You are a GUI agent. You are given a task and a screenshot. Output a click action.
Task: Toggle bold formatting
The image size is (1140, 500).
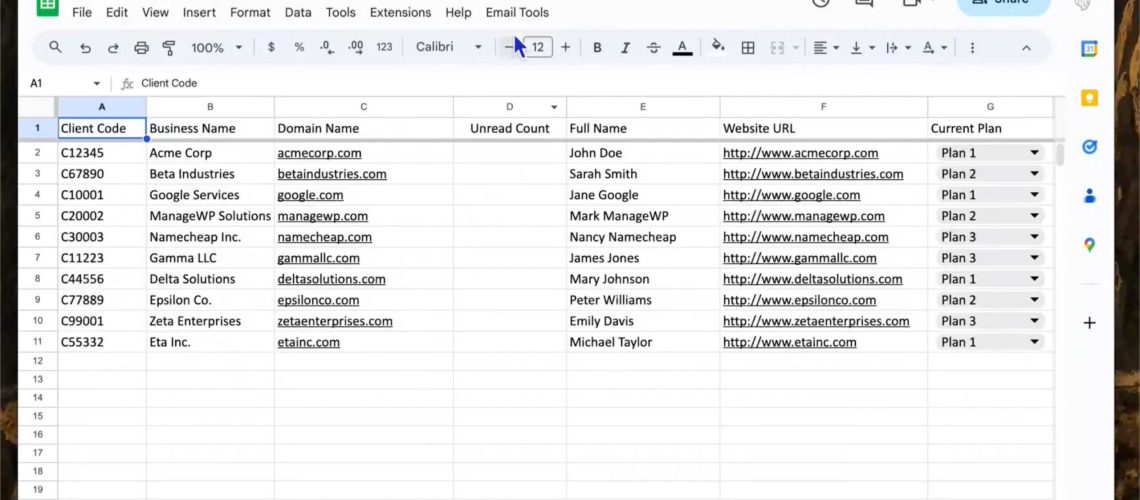[597, 48]
